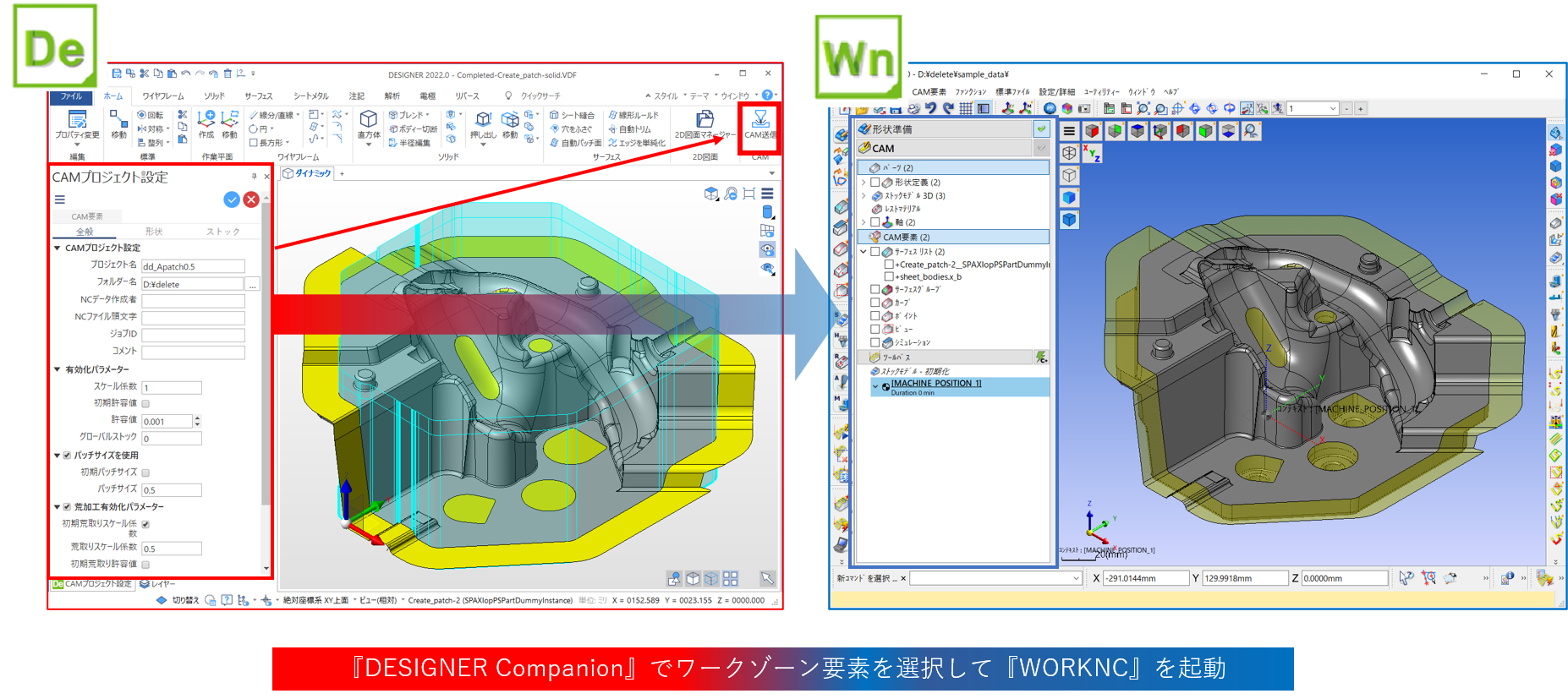Click the プロジェクト名 input field
The height and width of the screenshot is (699, 1568).
pyautogui.click(x=193, y=267)
